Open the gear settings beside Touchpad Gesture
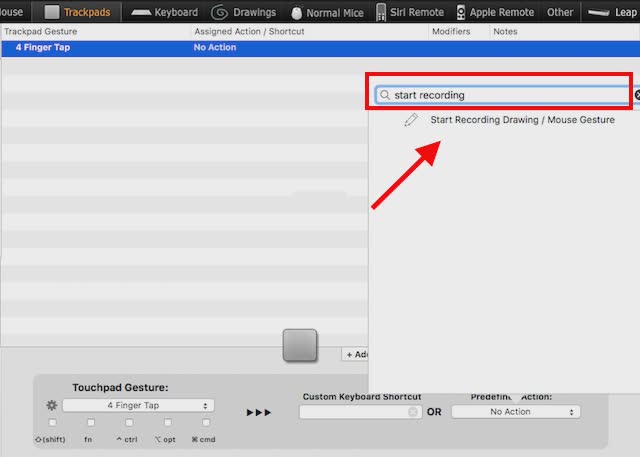Screen dimensions: 640x457 point(51,405)
